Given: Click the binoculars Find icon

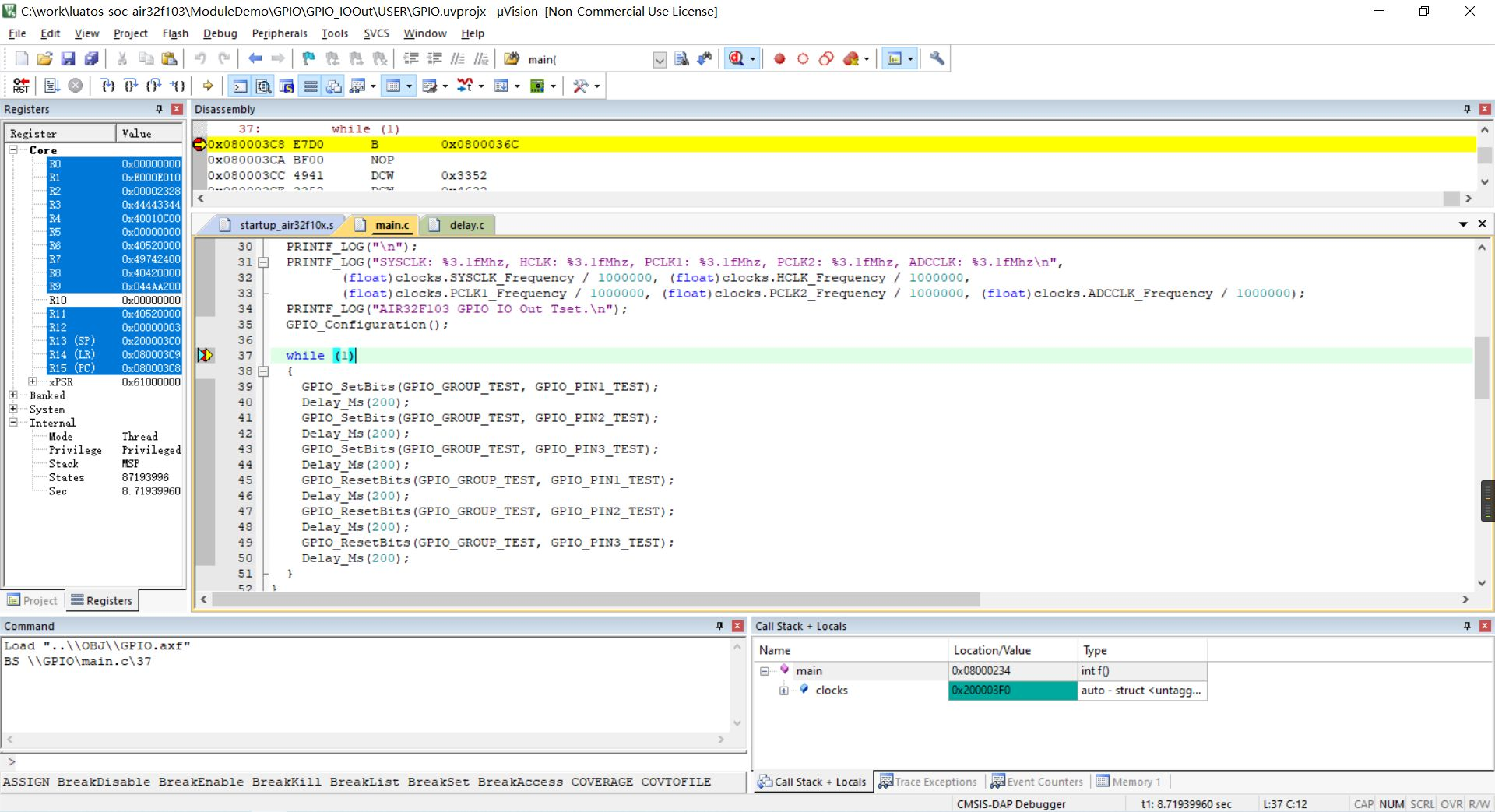Looking at the screenshot, I should 705,58.
